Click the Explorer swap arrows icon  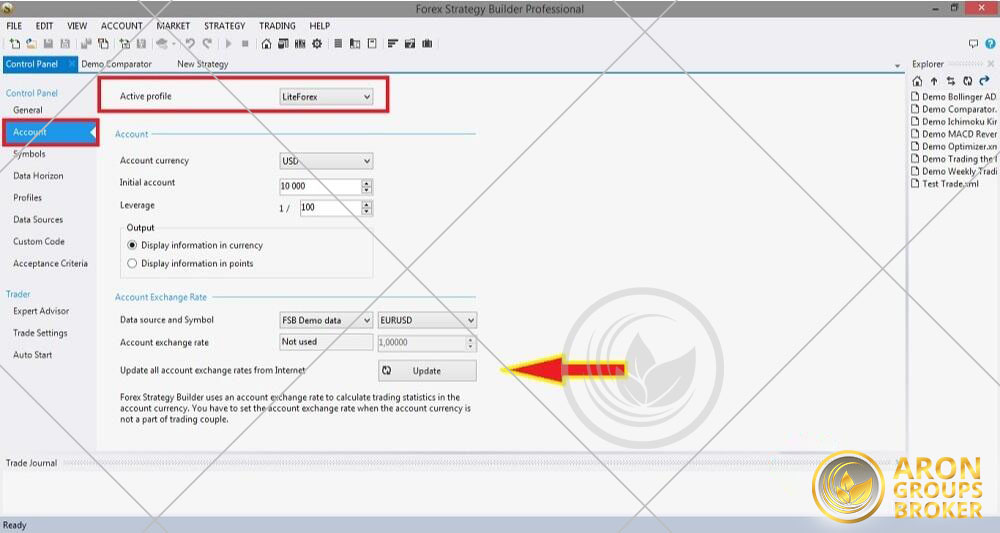click(951, 81)
